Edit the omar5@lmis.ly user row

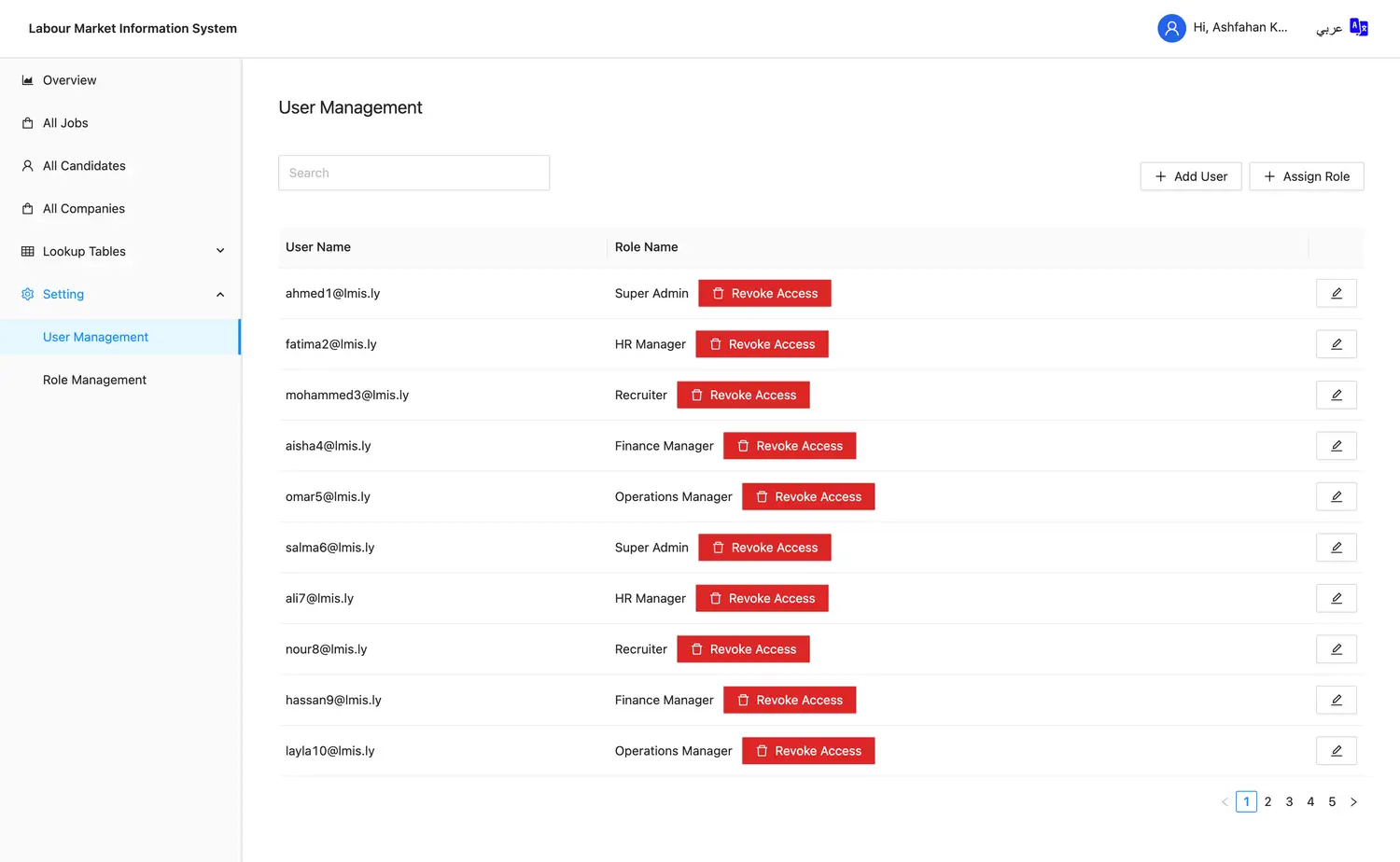click(x=1336, y=496)
